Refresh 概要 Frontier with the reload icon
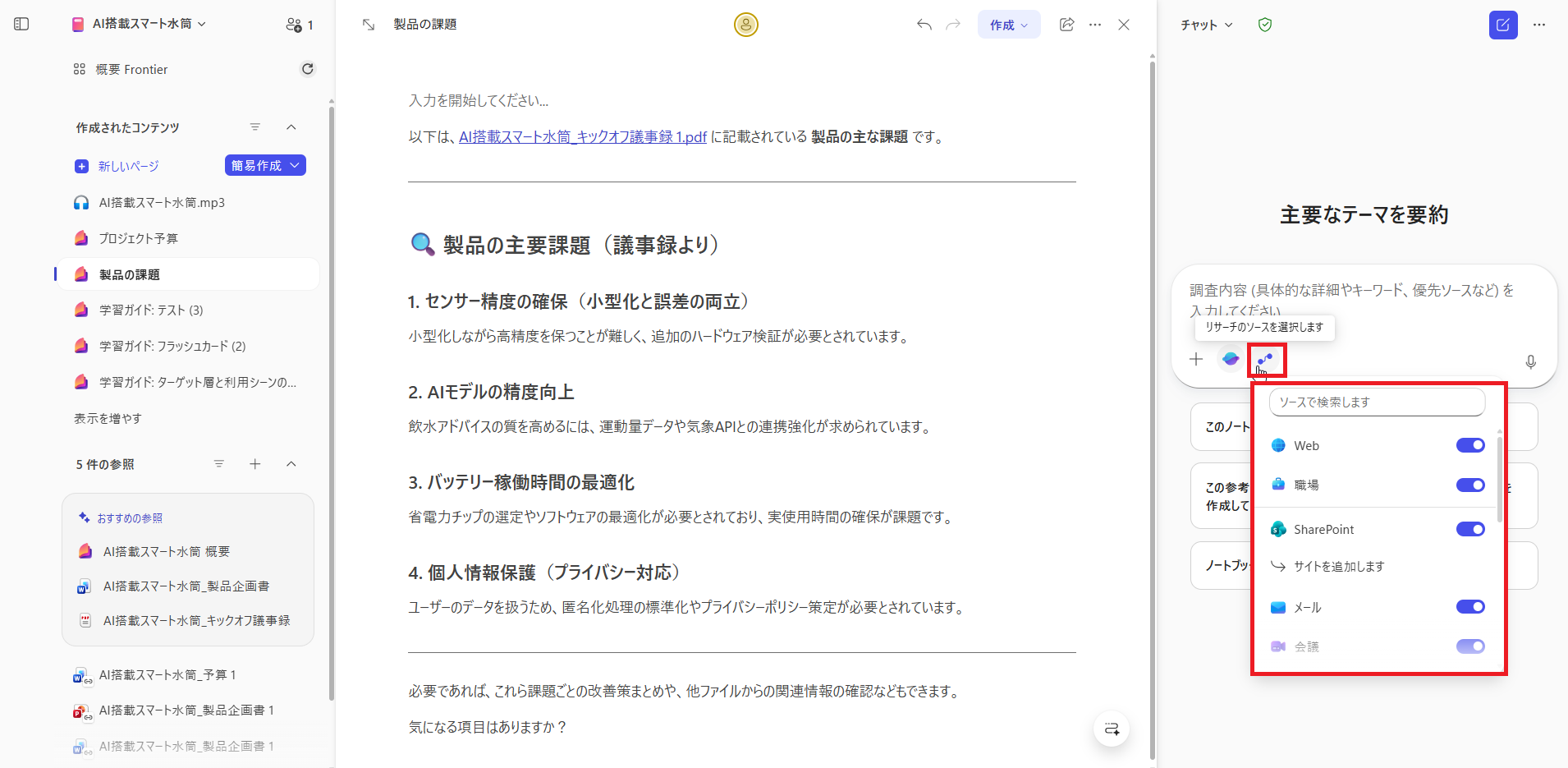The height and width of the screenshot is (768, 1568). 307,69
